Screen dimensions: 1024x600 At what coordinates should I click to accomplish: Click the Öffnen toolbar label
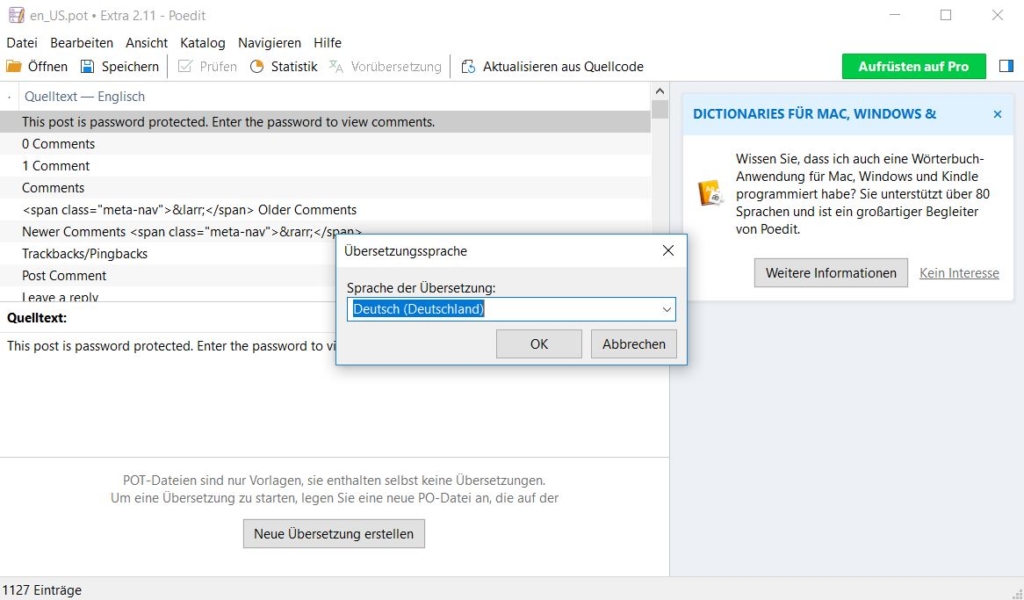coord(48,67)
